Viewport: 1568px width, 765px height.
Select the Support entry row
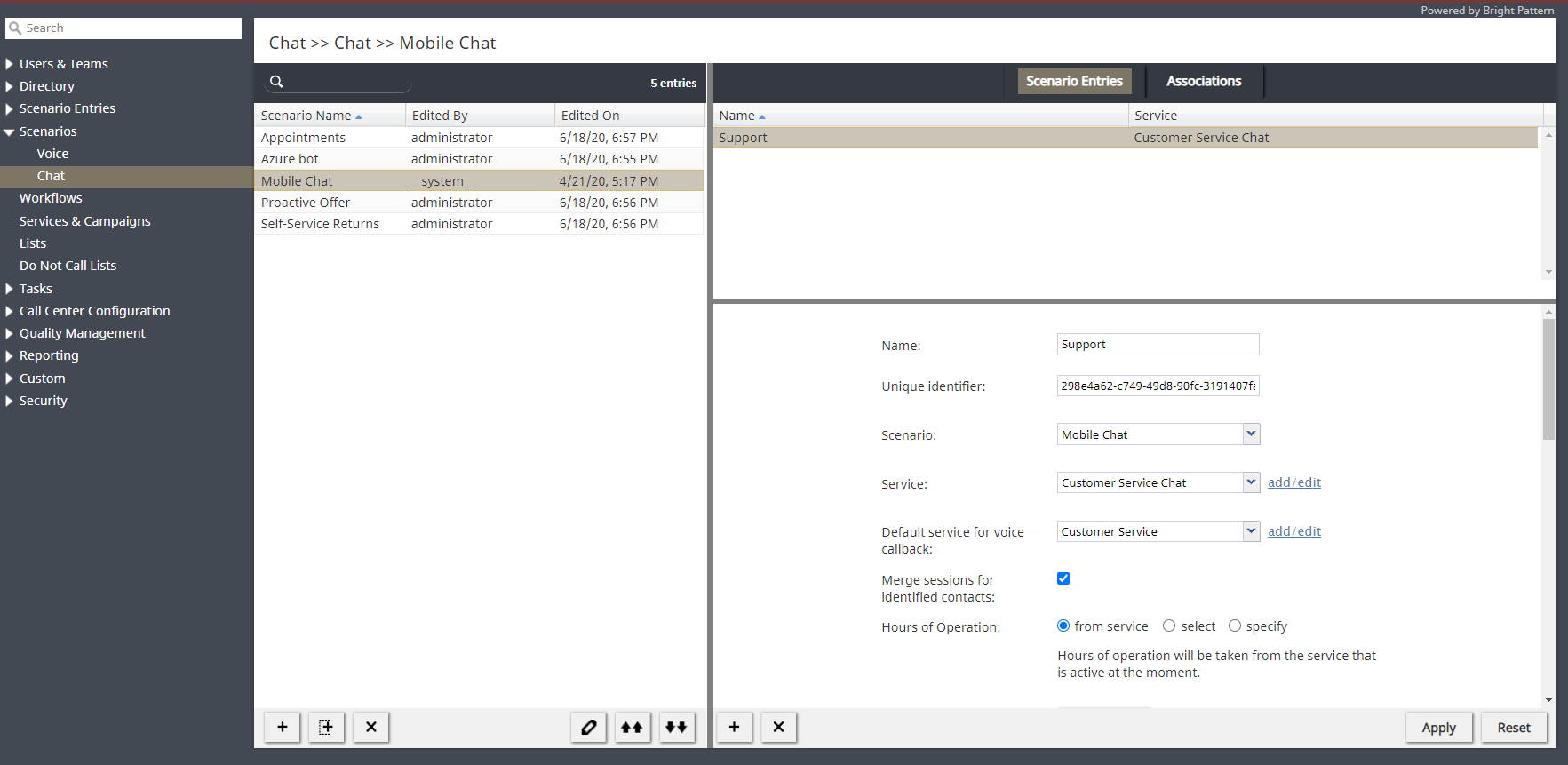(1126, 138)
